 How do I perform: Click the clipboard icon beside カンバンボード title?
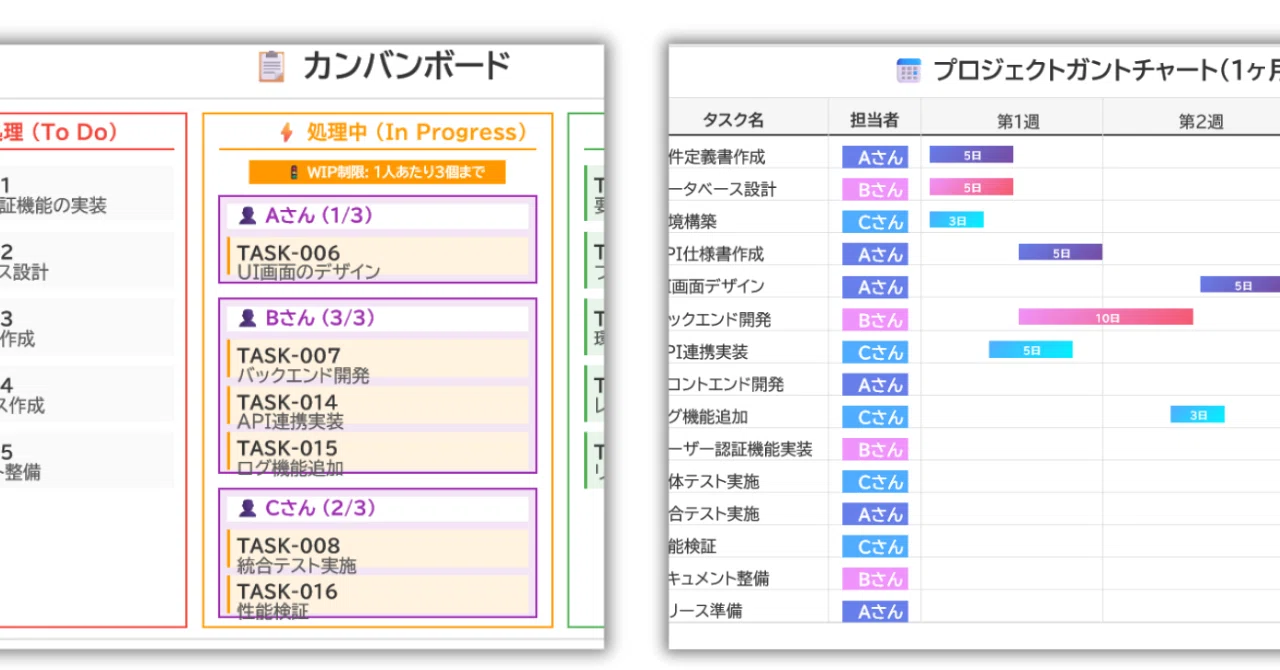[x=271, y=67]
